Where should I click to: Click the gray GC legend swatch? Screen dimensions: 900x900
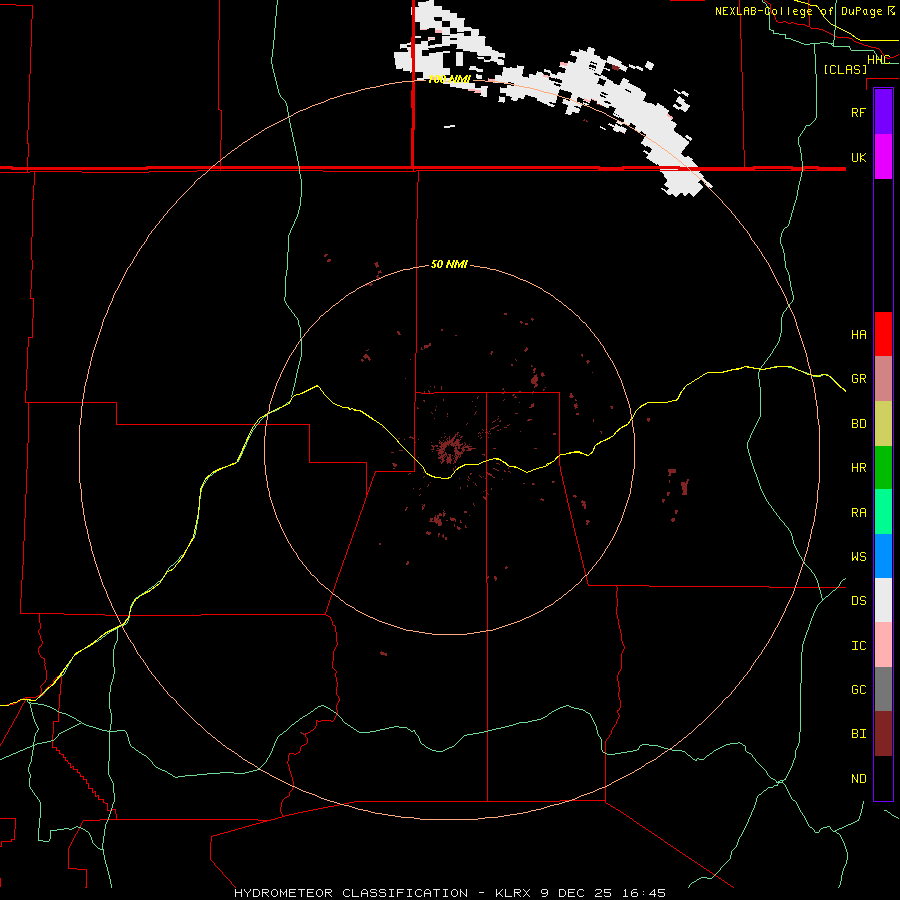pyautogui.click(x=883, y=689)
